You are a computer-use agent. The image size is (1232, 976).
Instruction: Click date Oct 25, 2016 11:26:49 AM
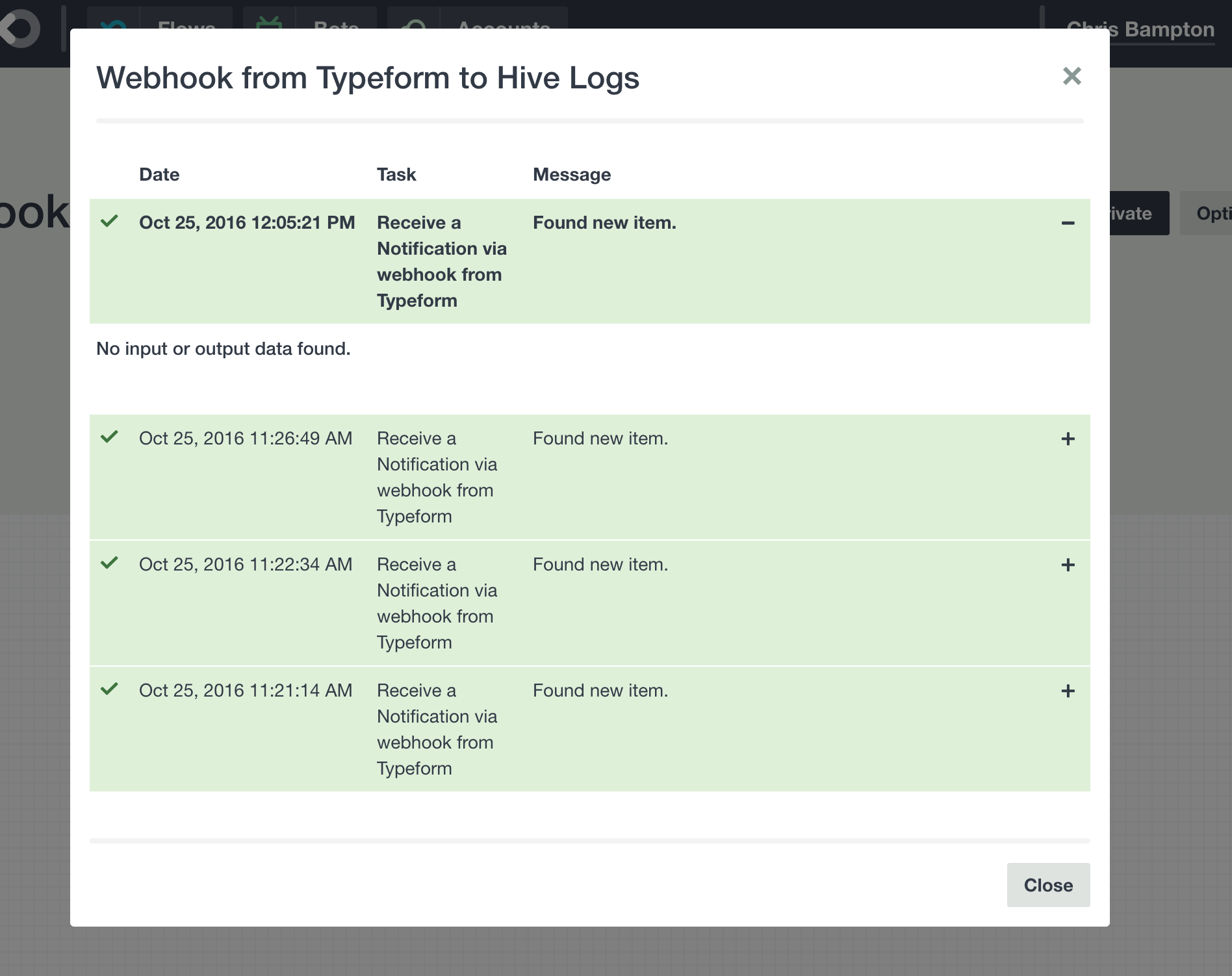246,439
